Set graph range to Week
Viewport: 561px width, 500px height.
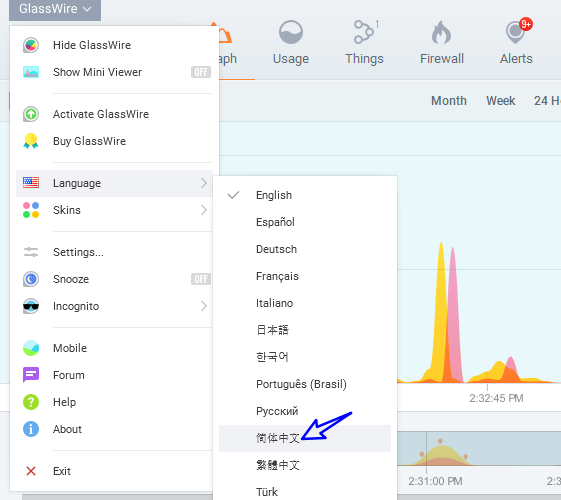tap(501, 101)
